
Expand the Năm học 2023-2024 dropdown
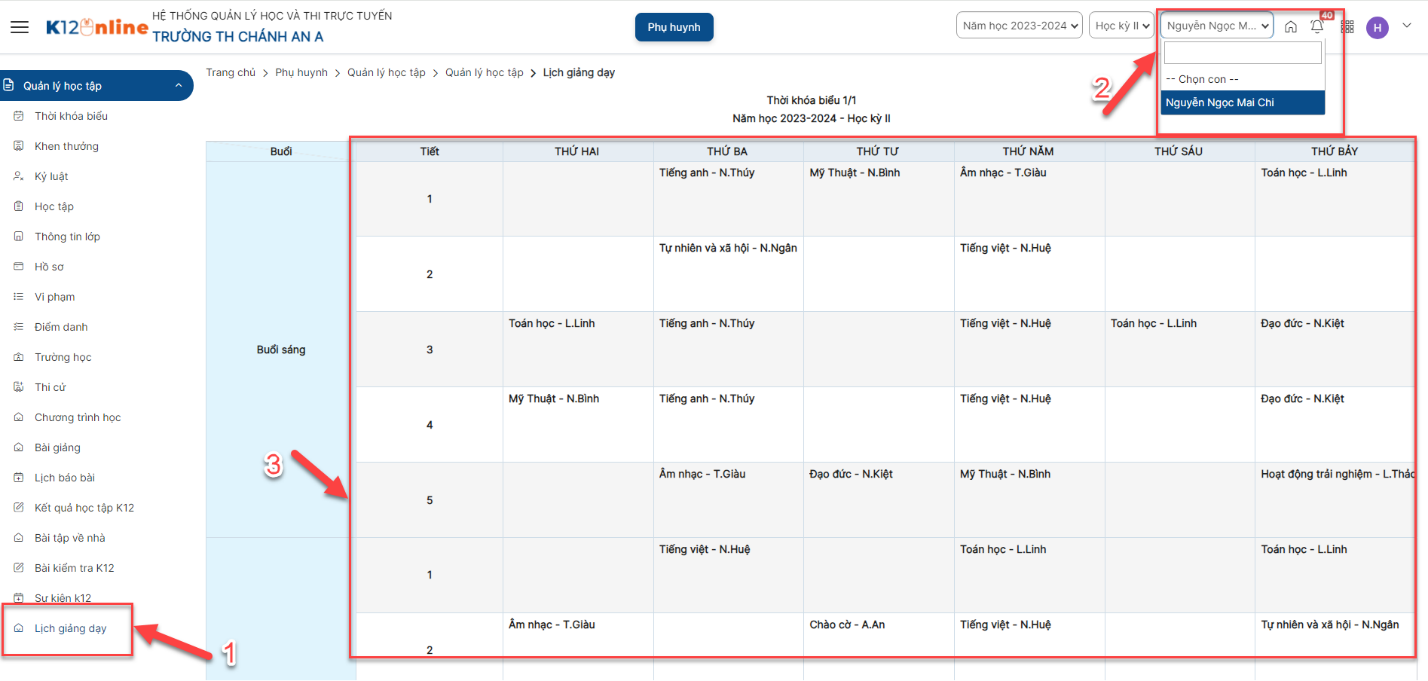coord(1019,26)
